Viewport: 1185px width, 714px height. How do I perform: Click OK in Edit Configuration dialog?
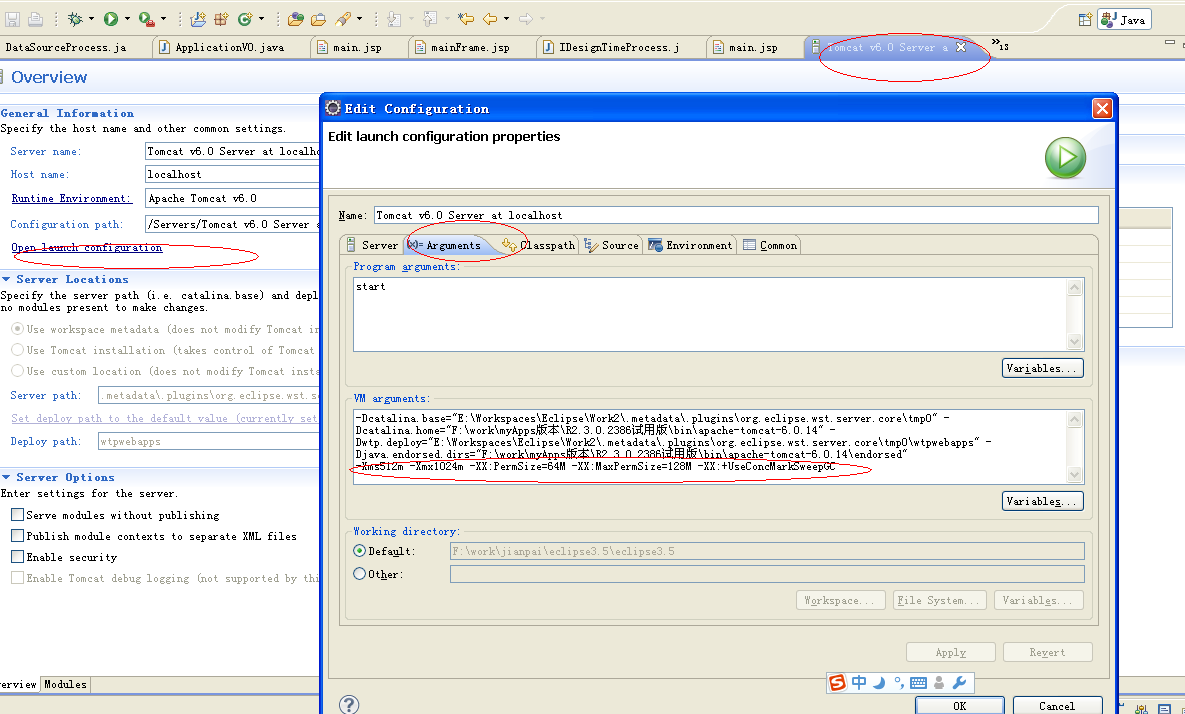(x=959, y=706)
